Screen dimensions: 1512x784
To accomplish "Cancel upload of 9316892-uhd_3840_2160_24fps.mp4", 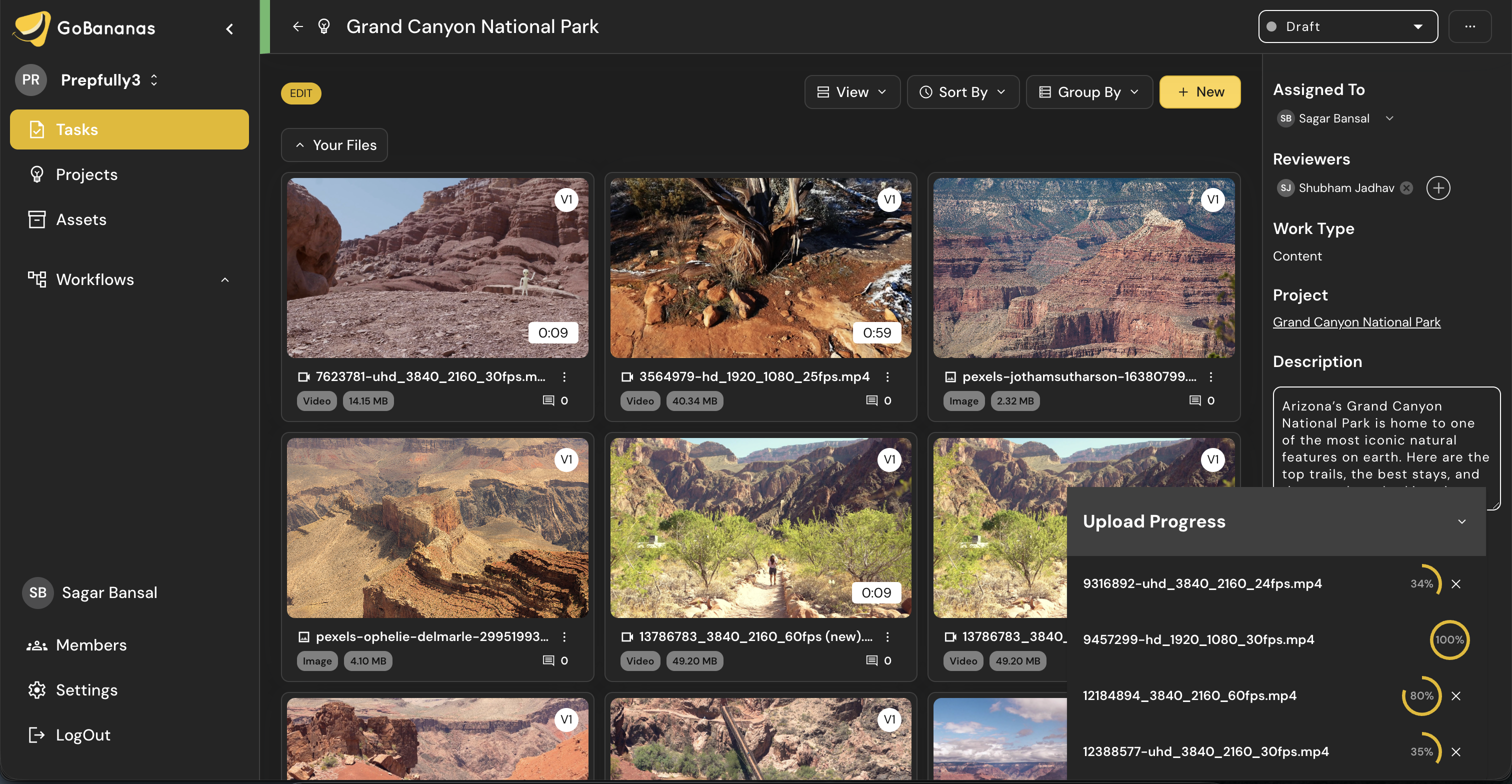I will pyautogui.click(x=1455, y=584).
